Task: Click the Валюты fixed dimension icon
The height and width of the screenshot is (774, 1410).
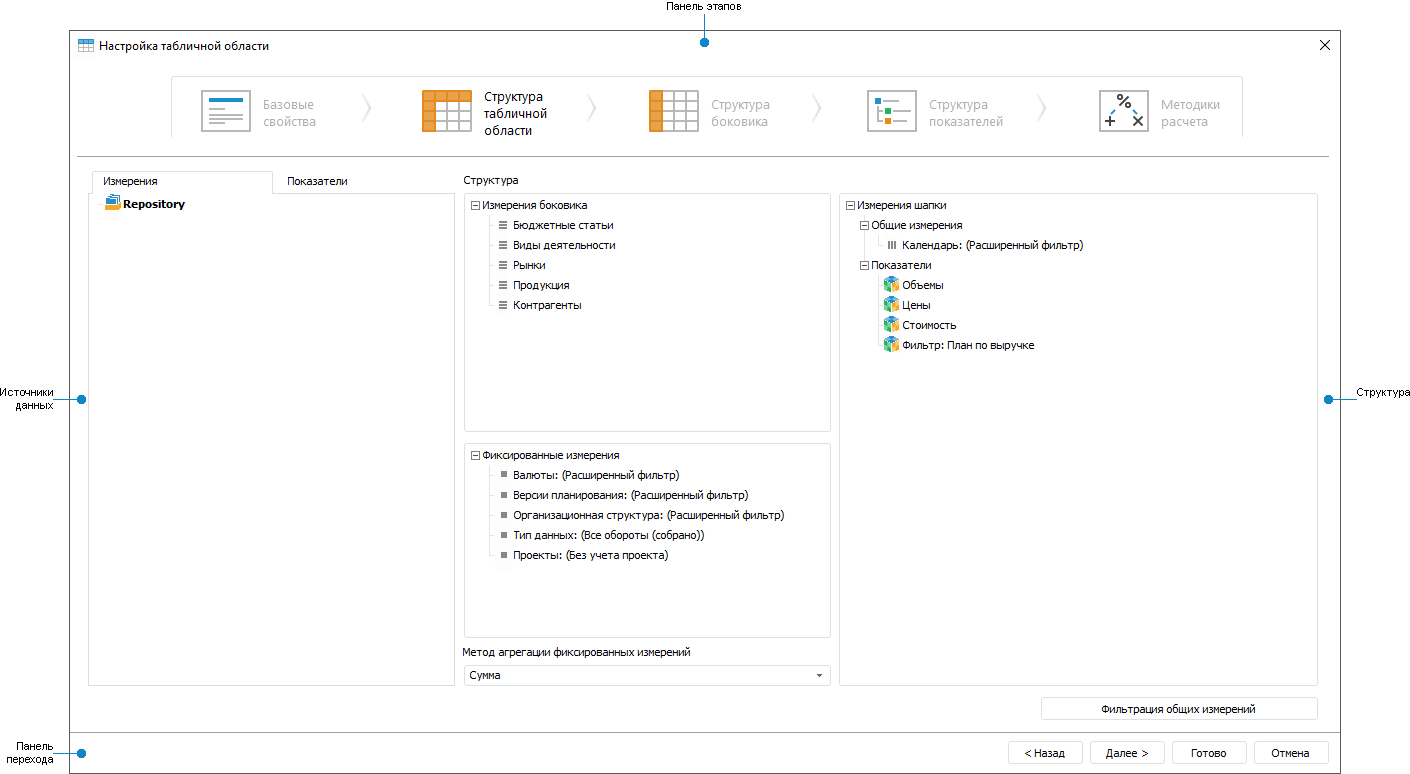Action: 504,475
